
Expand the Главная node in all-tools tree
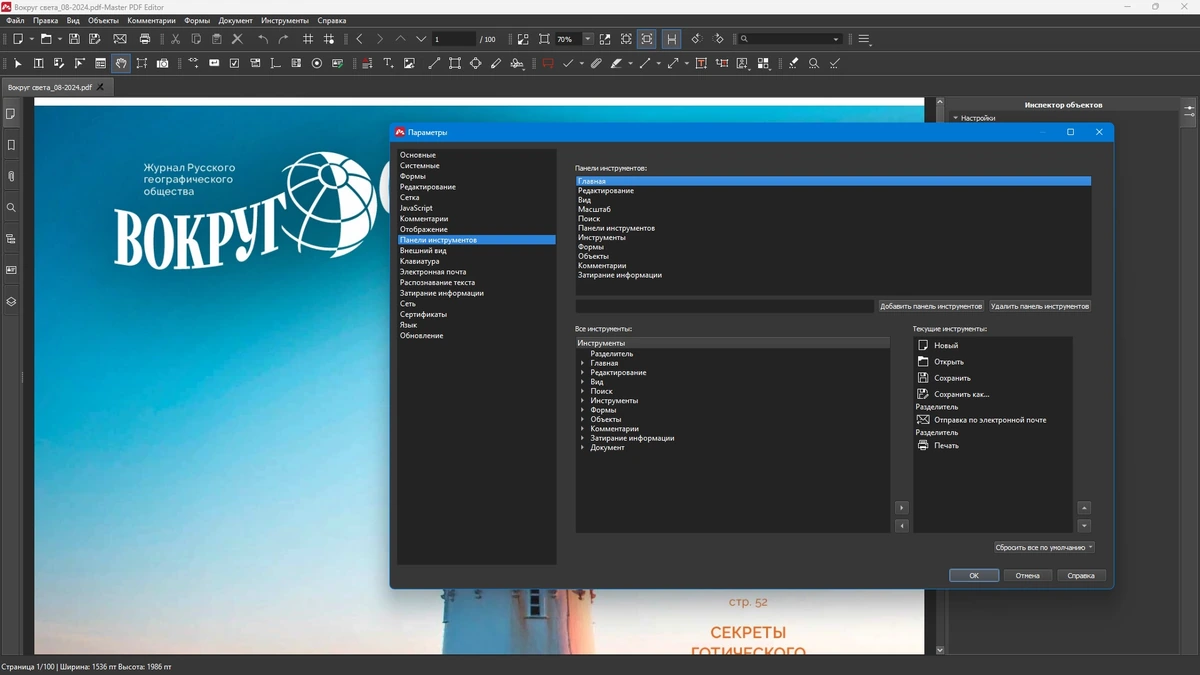tap(583, 363)
